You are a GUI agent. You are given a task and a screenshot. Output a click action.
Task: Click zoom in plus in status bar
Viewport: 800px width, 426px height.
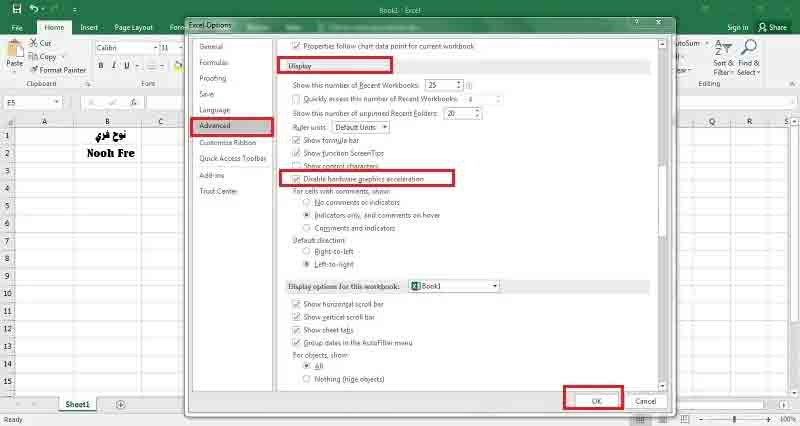pos(768,419)
